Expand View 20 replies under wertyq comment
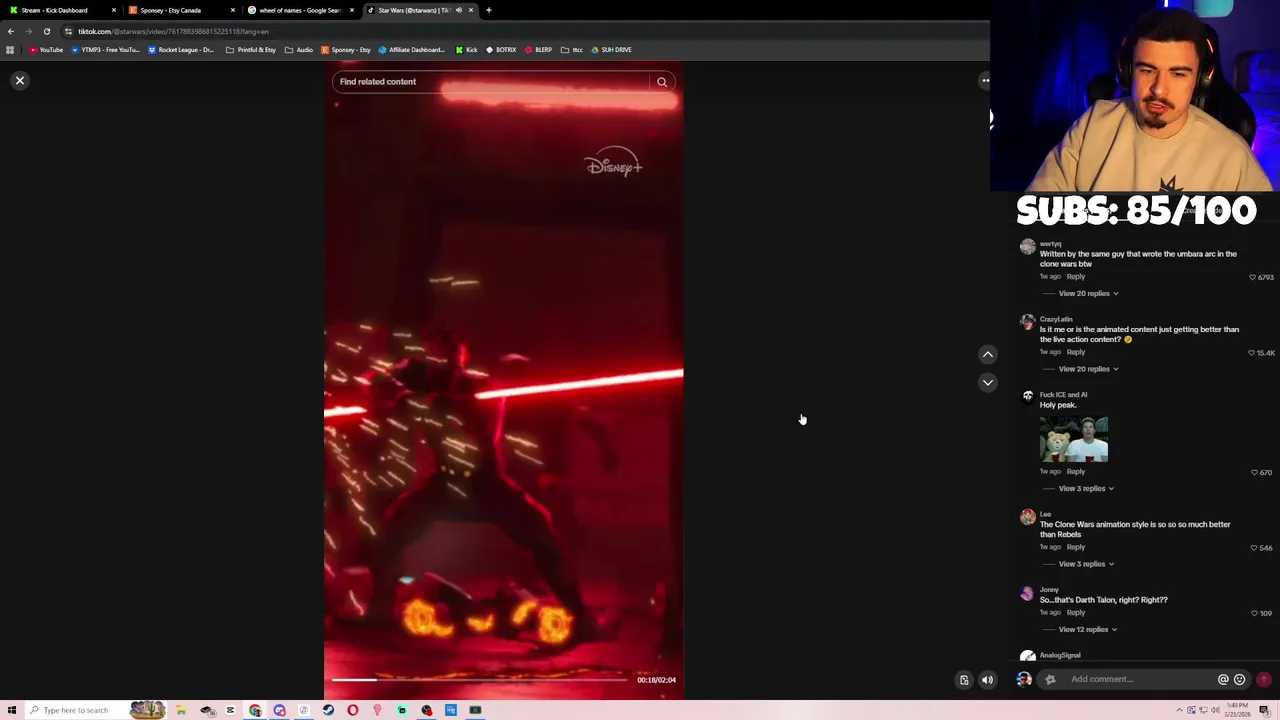The width and height of the screenshot is (1280, 720). tap(1088, 293)
